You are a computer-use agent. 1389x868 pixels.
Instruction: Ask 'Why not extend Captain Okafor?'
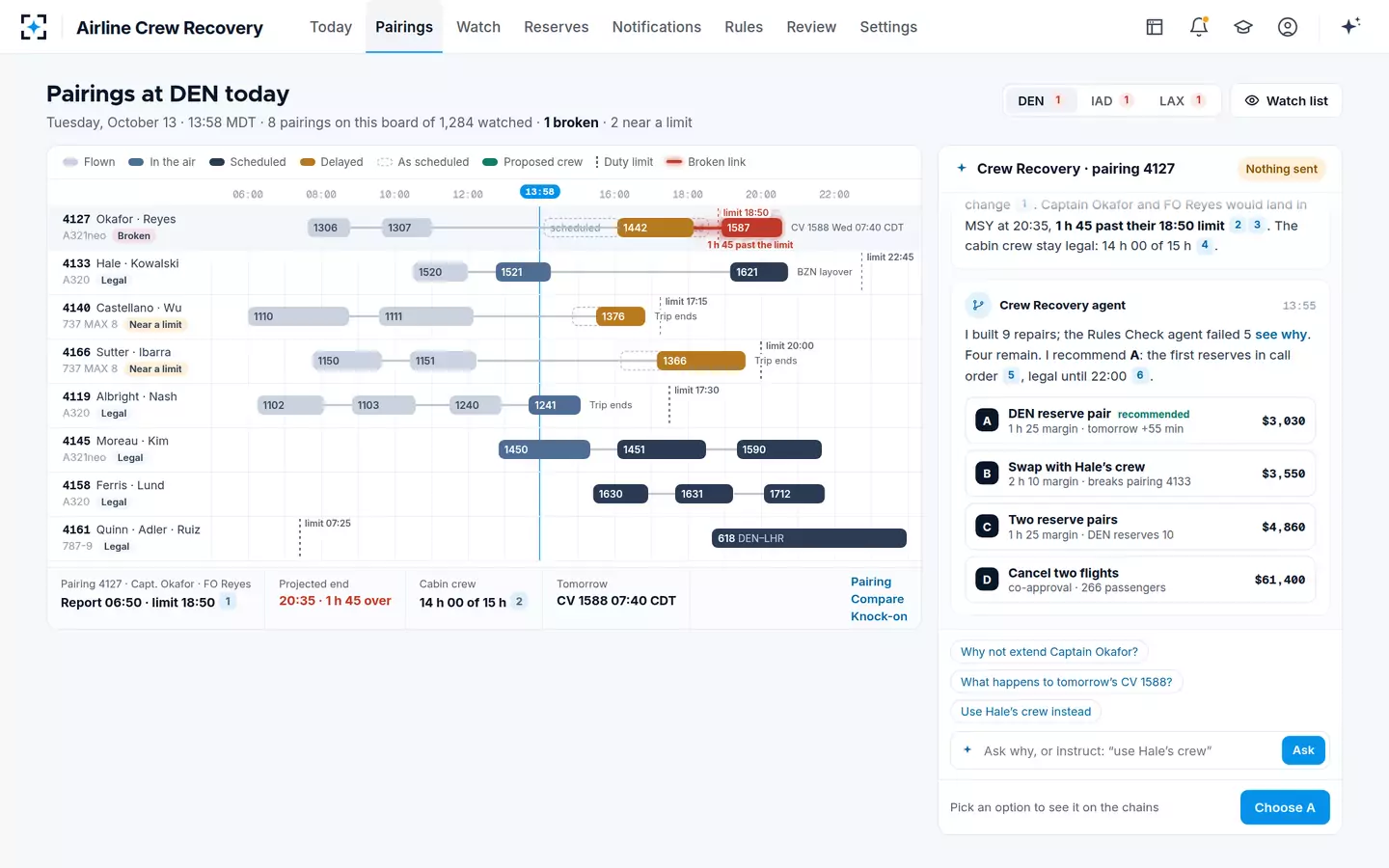pos(1049,652)
